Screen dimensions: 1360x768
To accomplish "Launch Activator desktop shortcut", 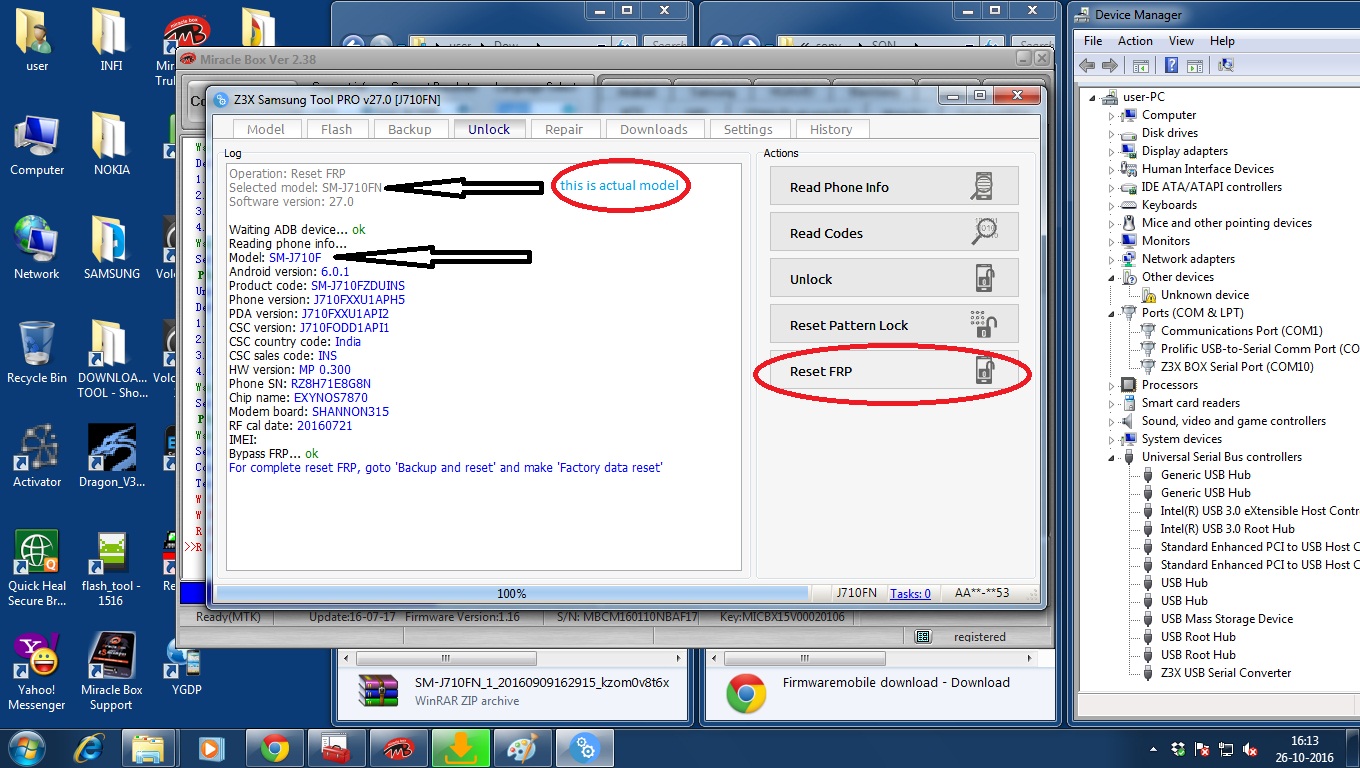I will click(37, 455).
